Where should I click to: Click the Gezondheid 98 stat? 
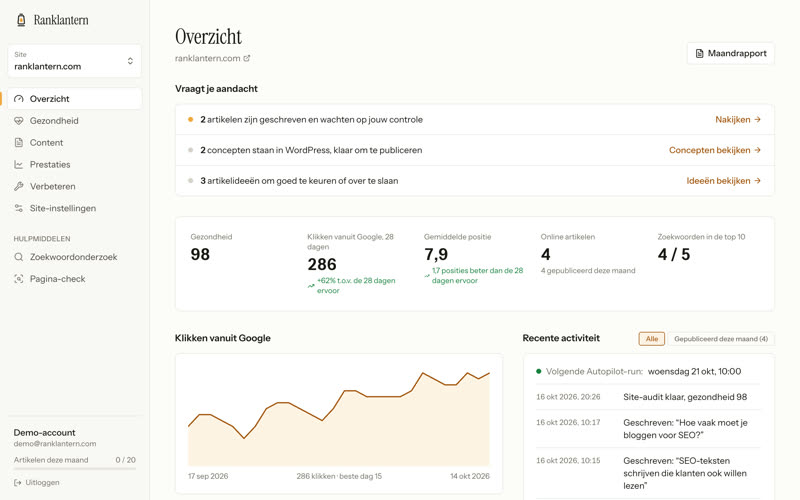[x=200, y=254]
